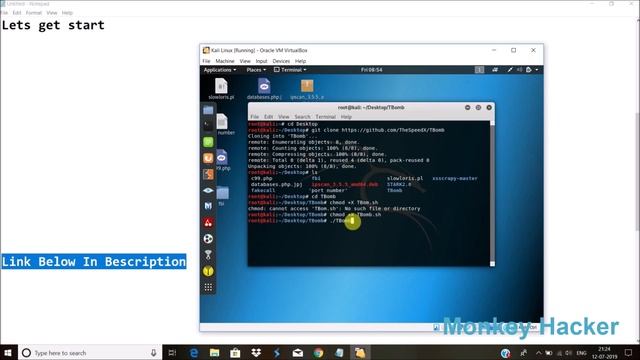The width and height of the screenshot is (640, 360).
Task: Click the network icon in Kali top bar
Action: pyautogui.click(x=495, y=70)
